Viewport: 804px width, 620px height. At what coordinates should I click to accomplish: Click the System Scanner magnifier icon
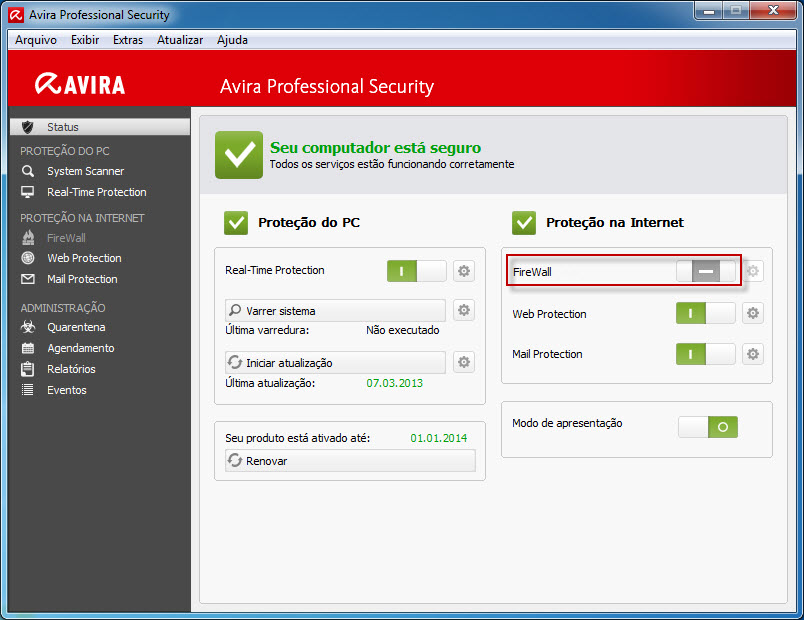[x=28, y=171]
